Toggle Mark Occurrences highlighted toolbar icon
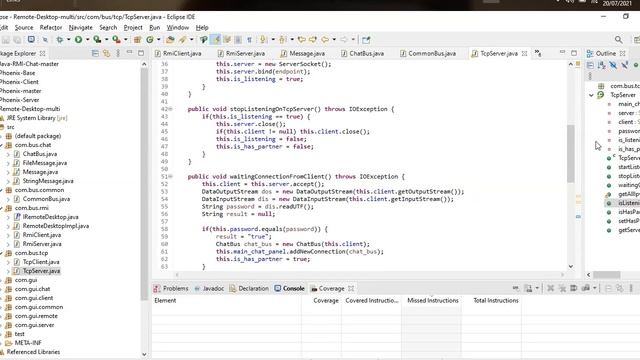The height and width of the screenshot is (360, 640). 216,40
